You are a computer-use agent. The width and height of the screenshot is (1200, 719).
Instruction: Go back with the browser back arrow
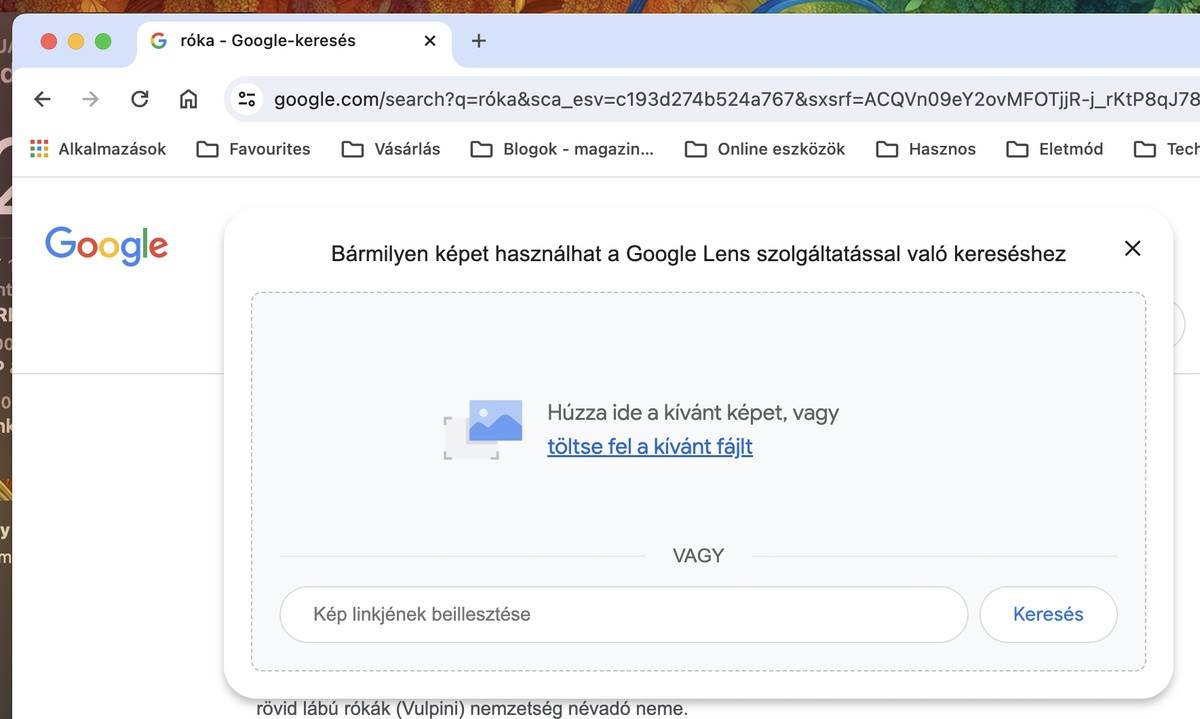pyautogui.click(x=42, y=99)
